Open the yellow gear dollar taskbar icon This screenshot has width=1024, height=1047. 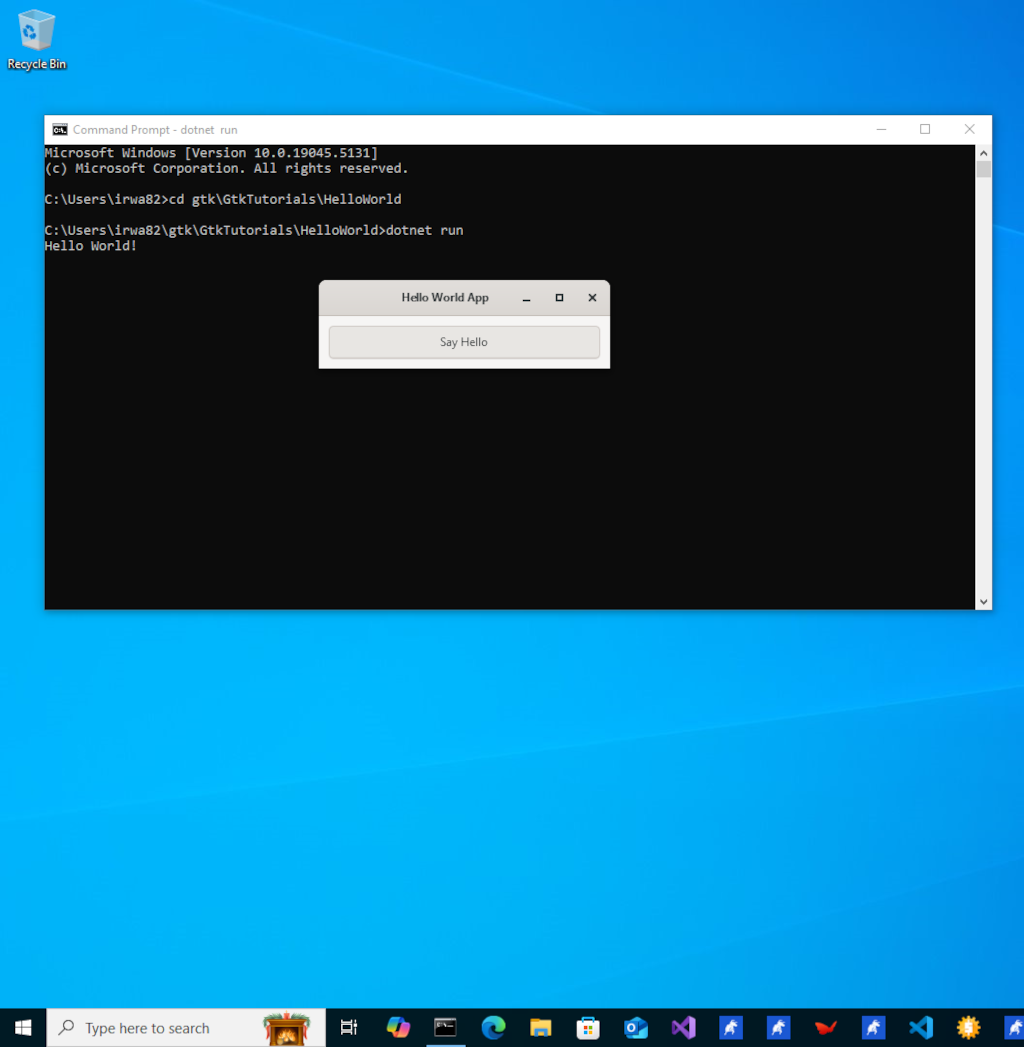(966, 1027)
